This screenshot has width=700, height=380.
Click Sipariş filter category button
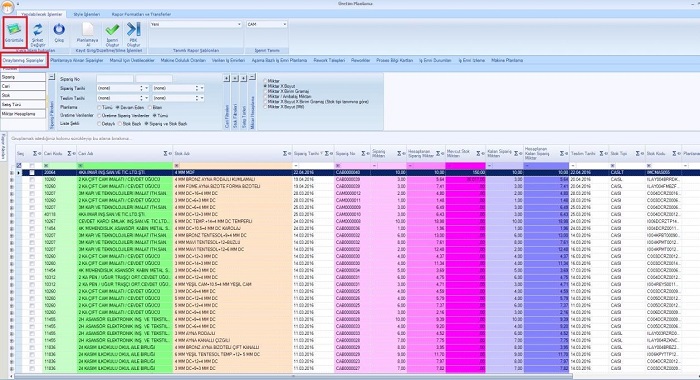coord(23,77)
